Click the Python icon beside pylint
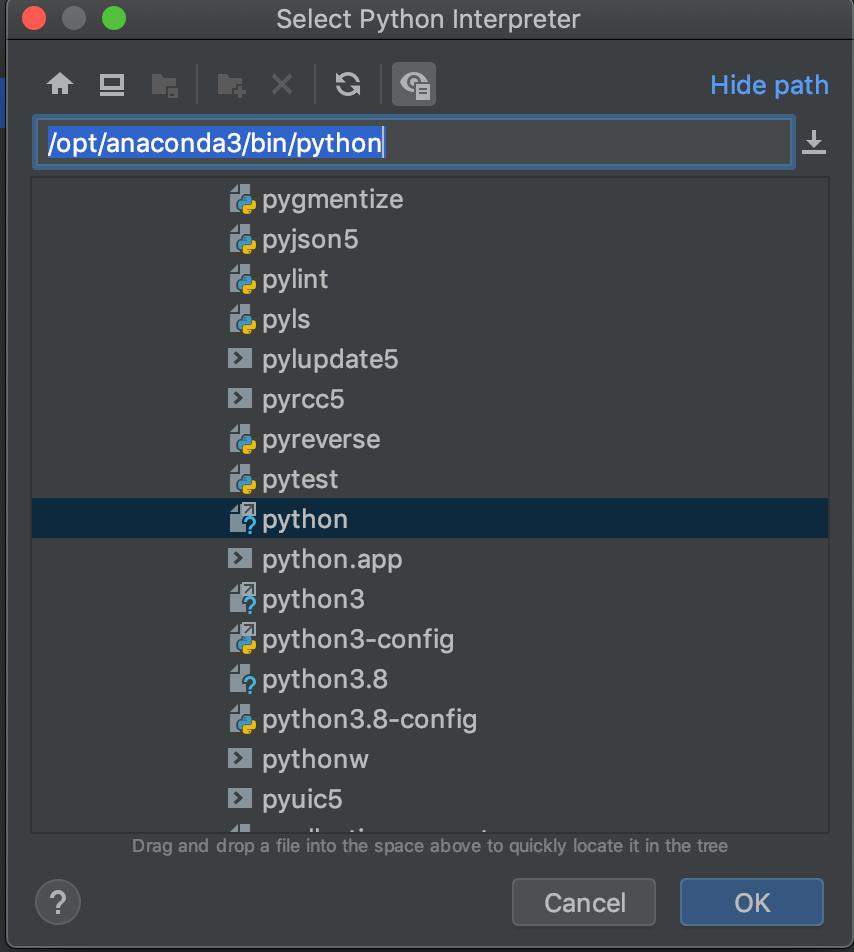Screen dimensions: 854x952 (242, 279)
